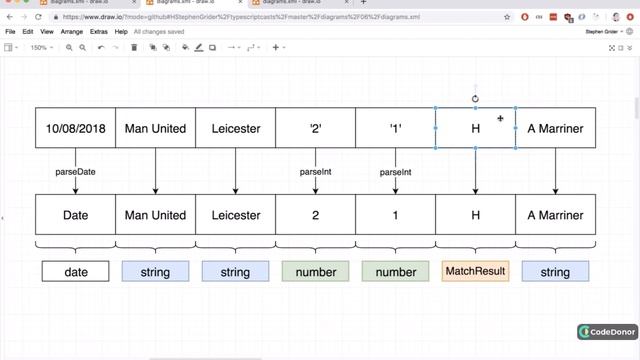Click the globe language icon

point(630,31)
